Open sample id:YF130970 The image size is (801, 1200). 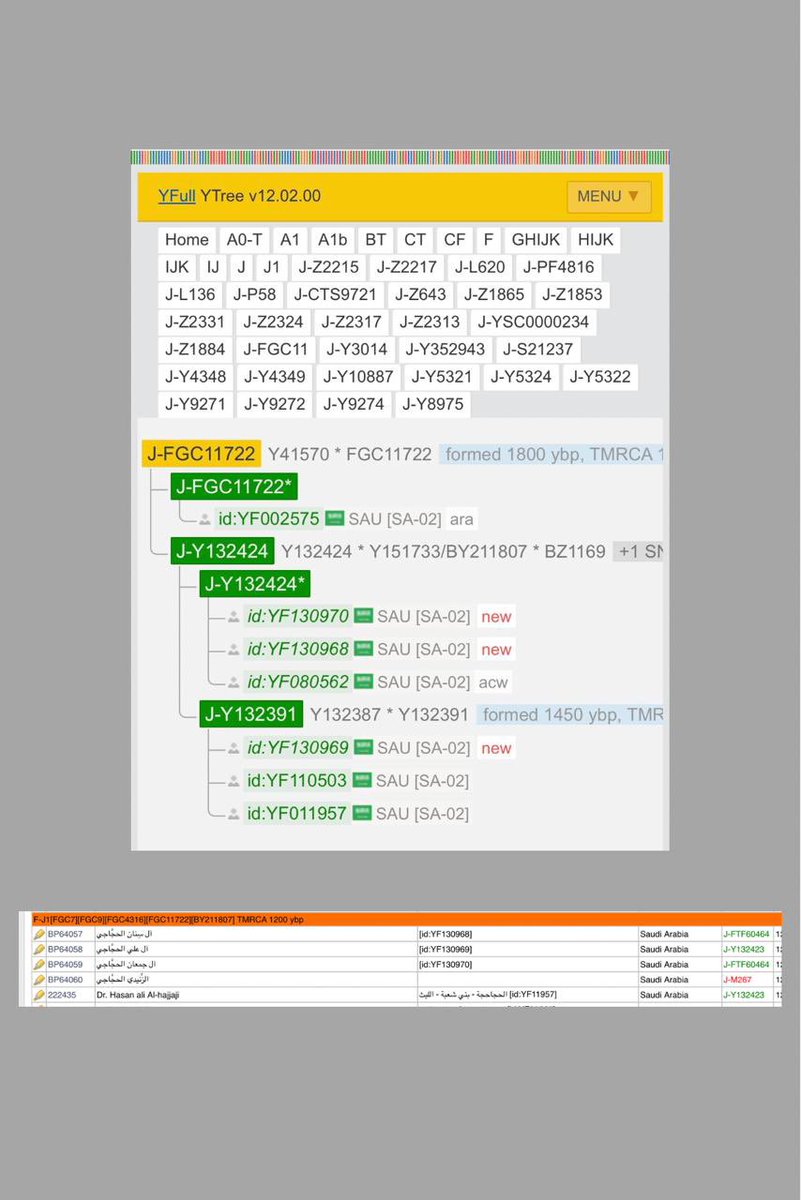click(297, 617)
